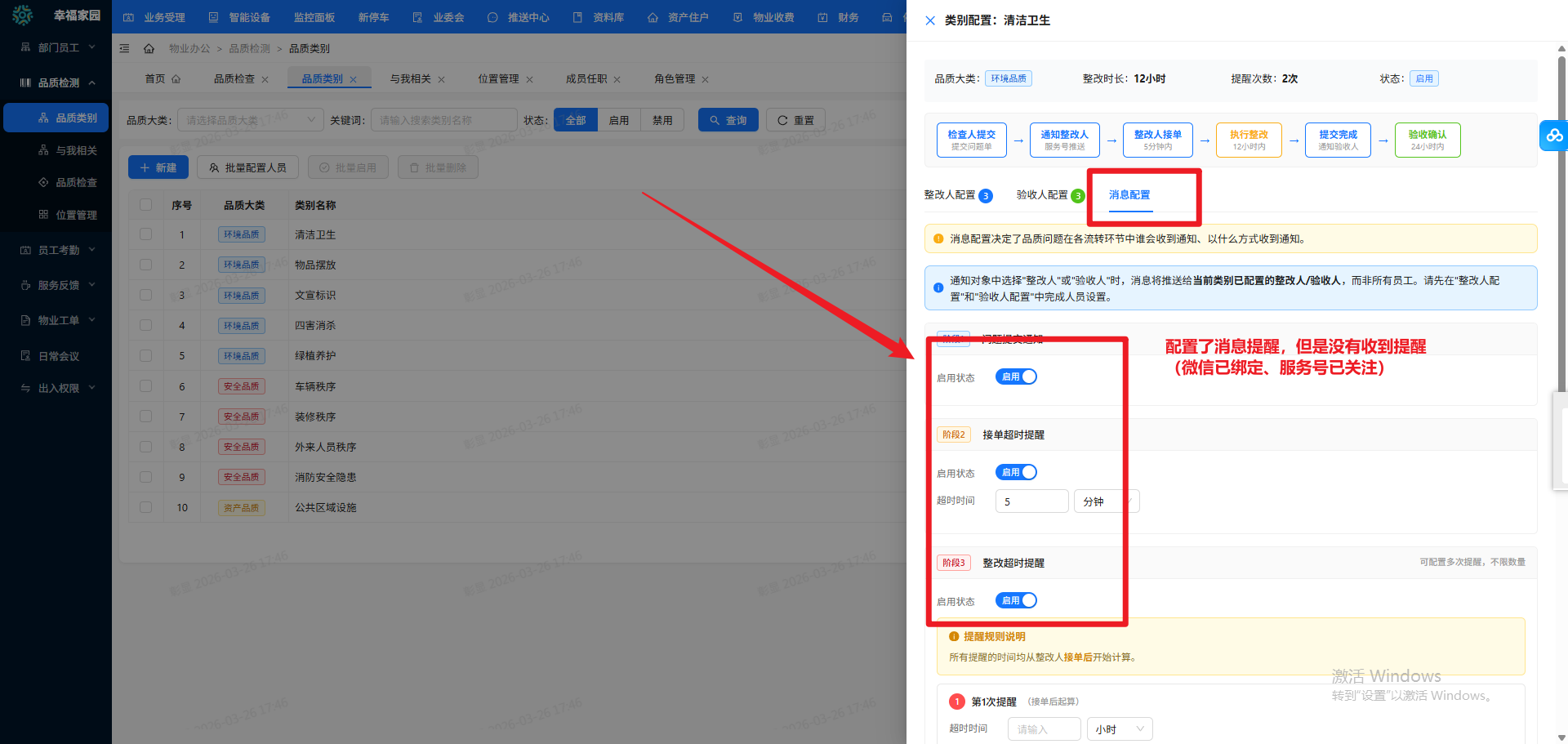This screenshot has height=744, width=1568.
Task: Open 位置管理 in the left sidebar
Action: 76,215
